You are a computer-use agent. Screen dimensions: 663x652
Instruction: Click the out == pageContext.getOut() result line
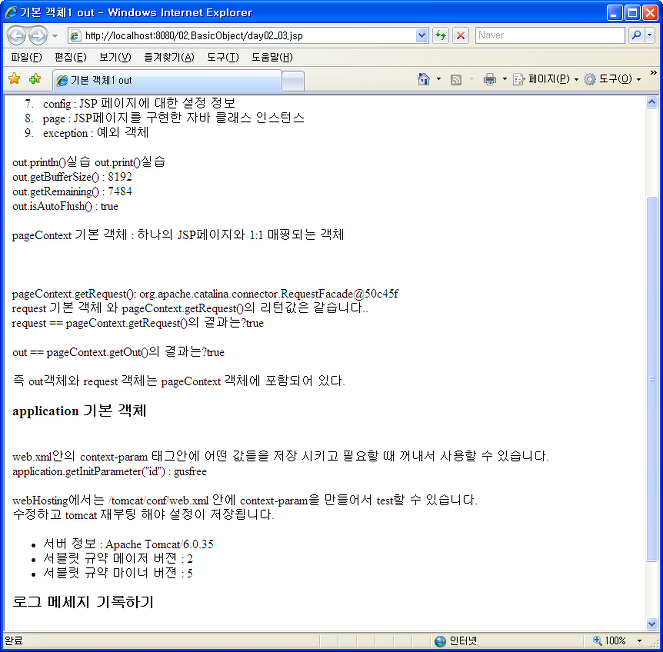(x=118, y=352)
